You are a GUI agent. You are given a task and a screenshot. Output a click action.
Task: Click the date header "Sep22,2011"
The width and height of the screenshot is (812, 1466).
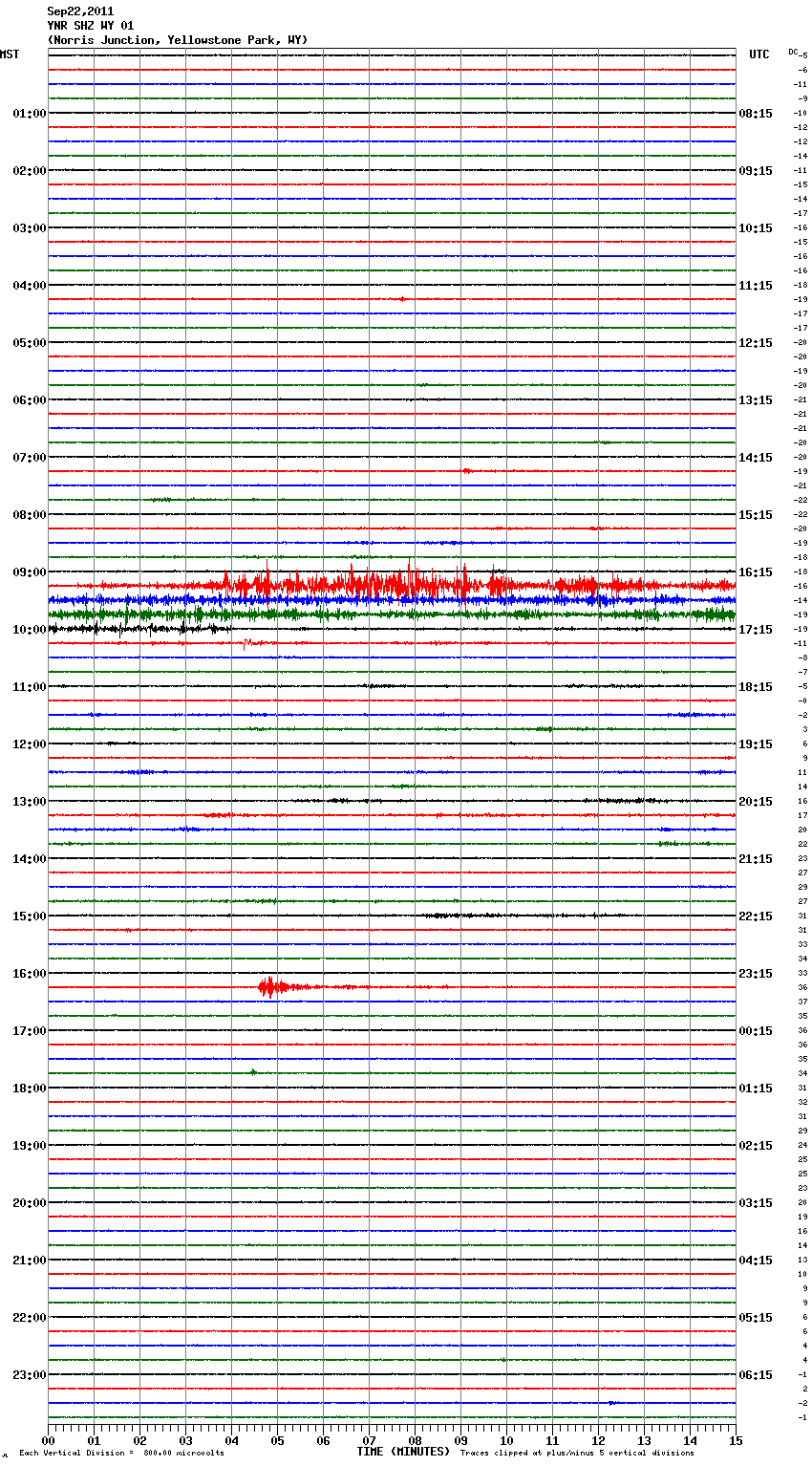(x=80, y=11)
